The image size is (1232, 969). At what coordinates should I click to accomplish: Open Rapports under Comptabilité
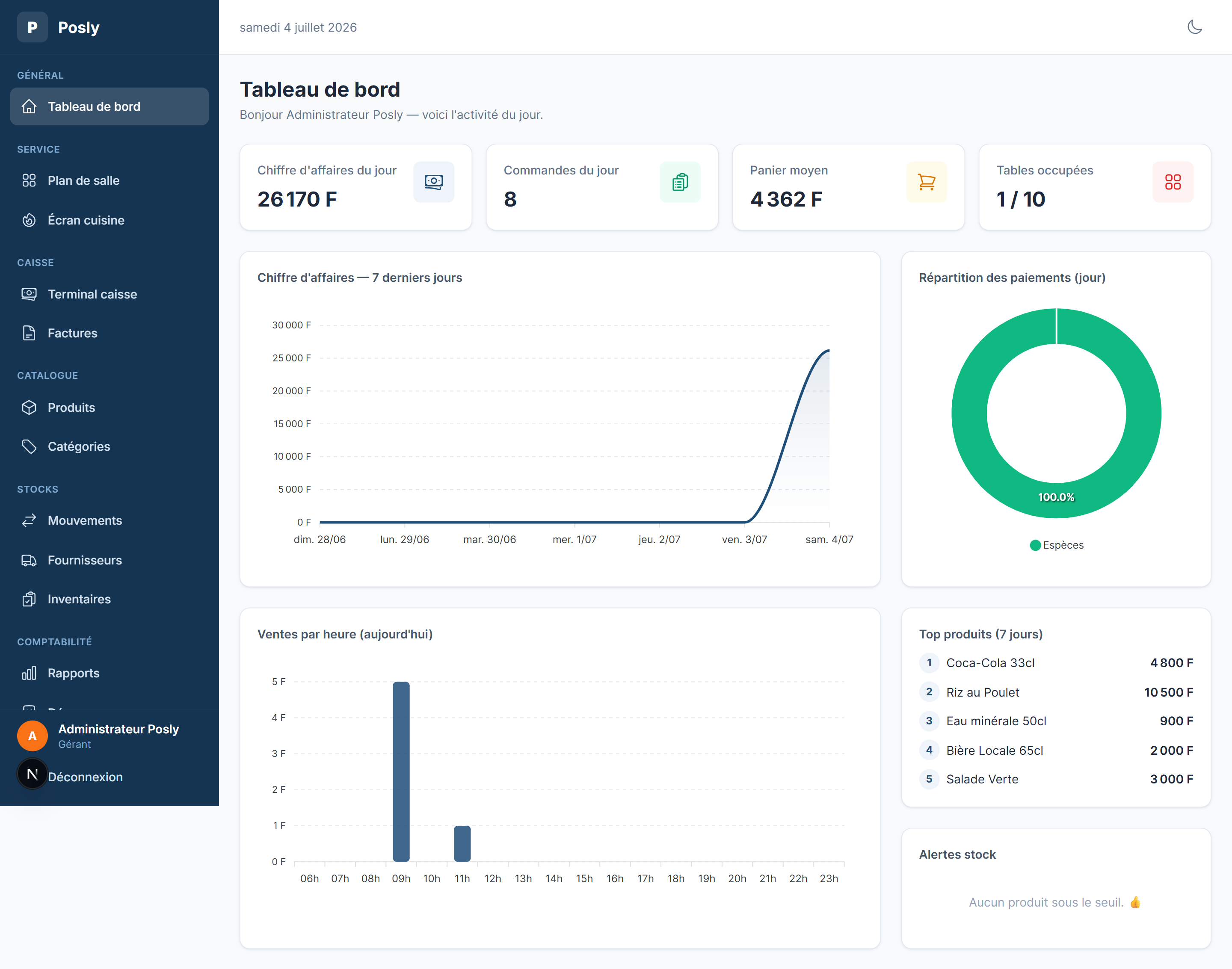click(x=109, y=673)
